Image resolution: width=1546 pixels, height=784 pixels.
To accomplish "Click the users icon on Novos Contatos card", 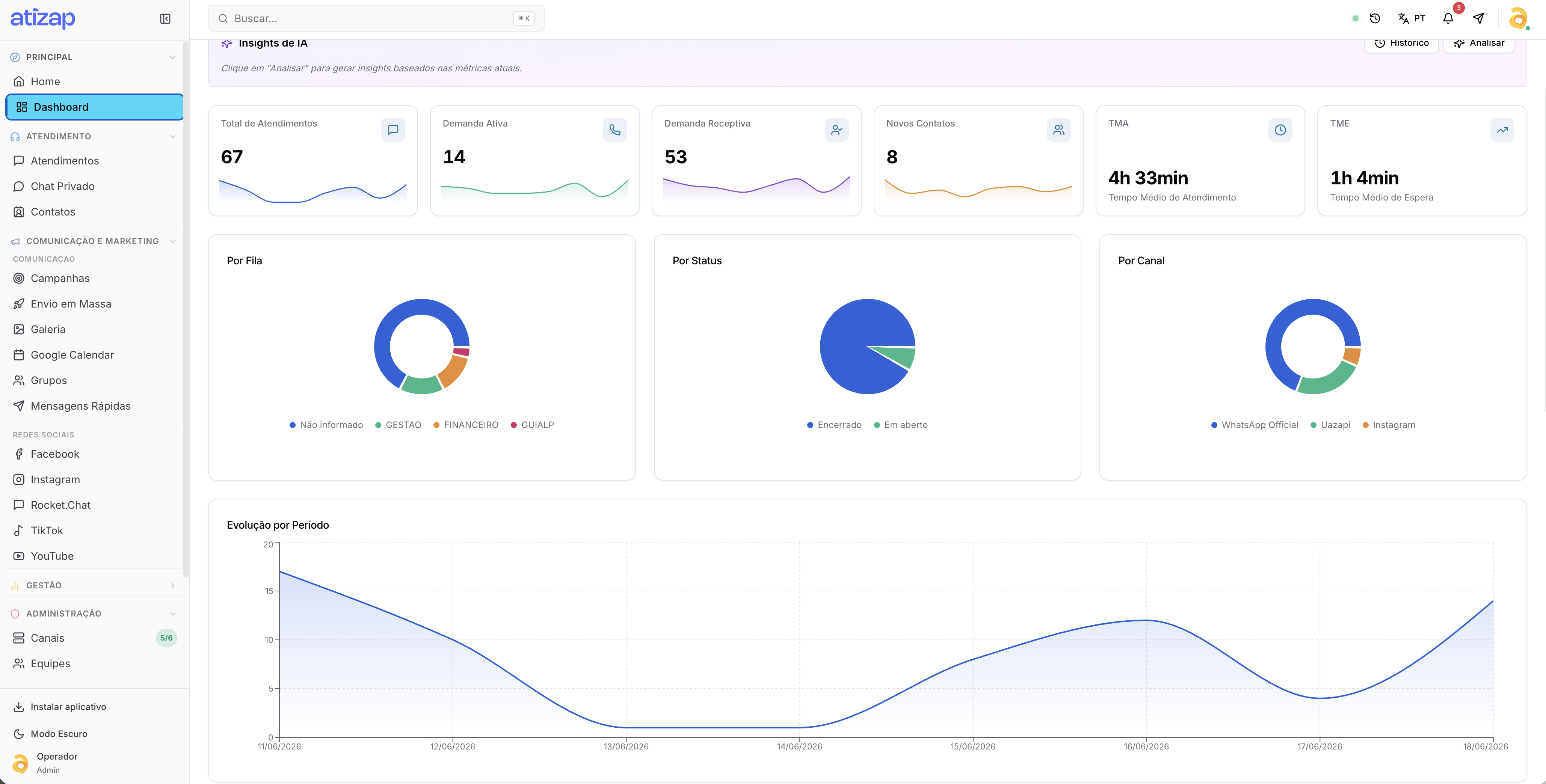I will [x=1059, y=130].
